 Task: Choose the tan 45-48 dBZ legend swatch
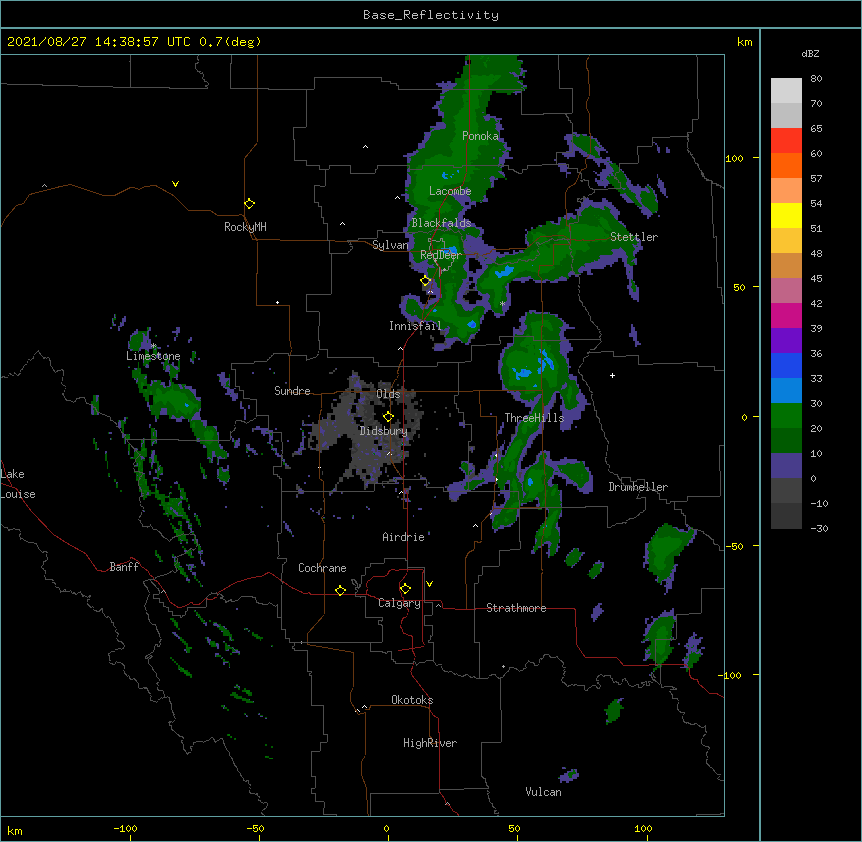pyautogui.click(x=786, y=265)
